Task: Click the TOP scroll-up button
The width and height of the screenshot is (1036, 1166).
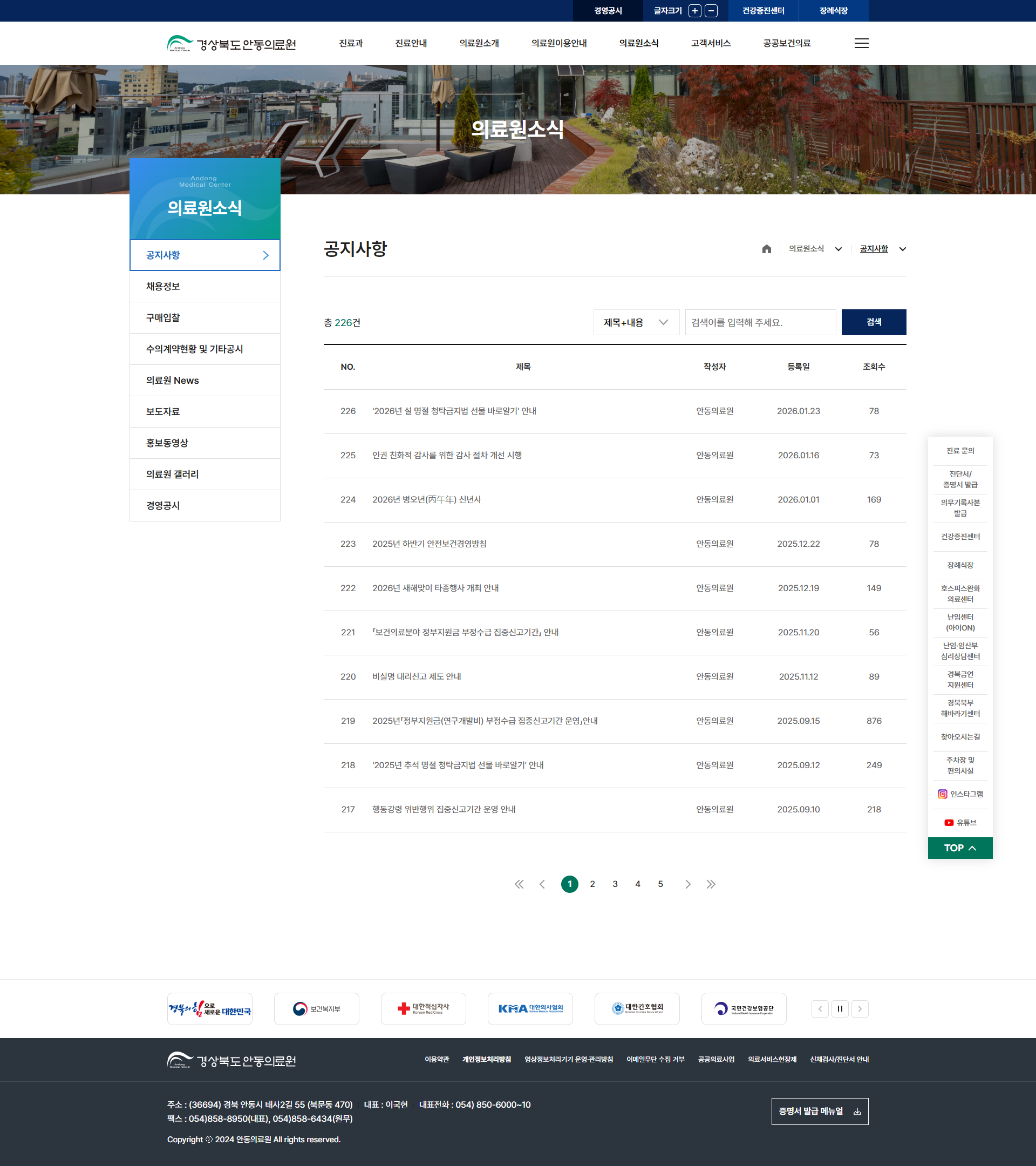Action: tap(959, 848)
